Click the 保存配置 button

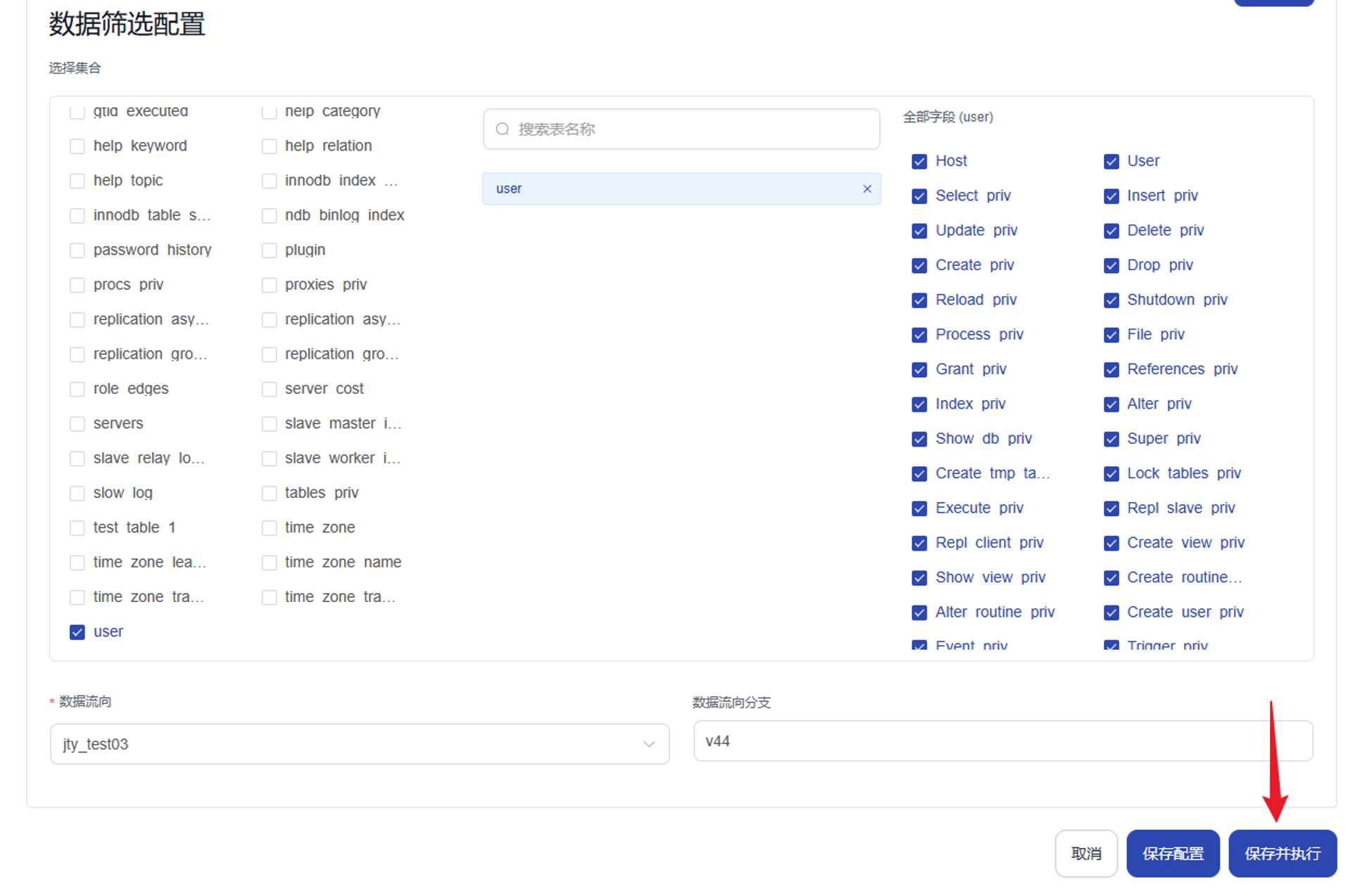(x=1173, y=854)
